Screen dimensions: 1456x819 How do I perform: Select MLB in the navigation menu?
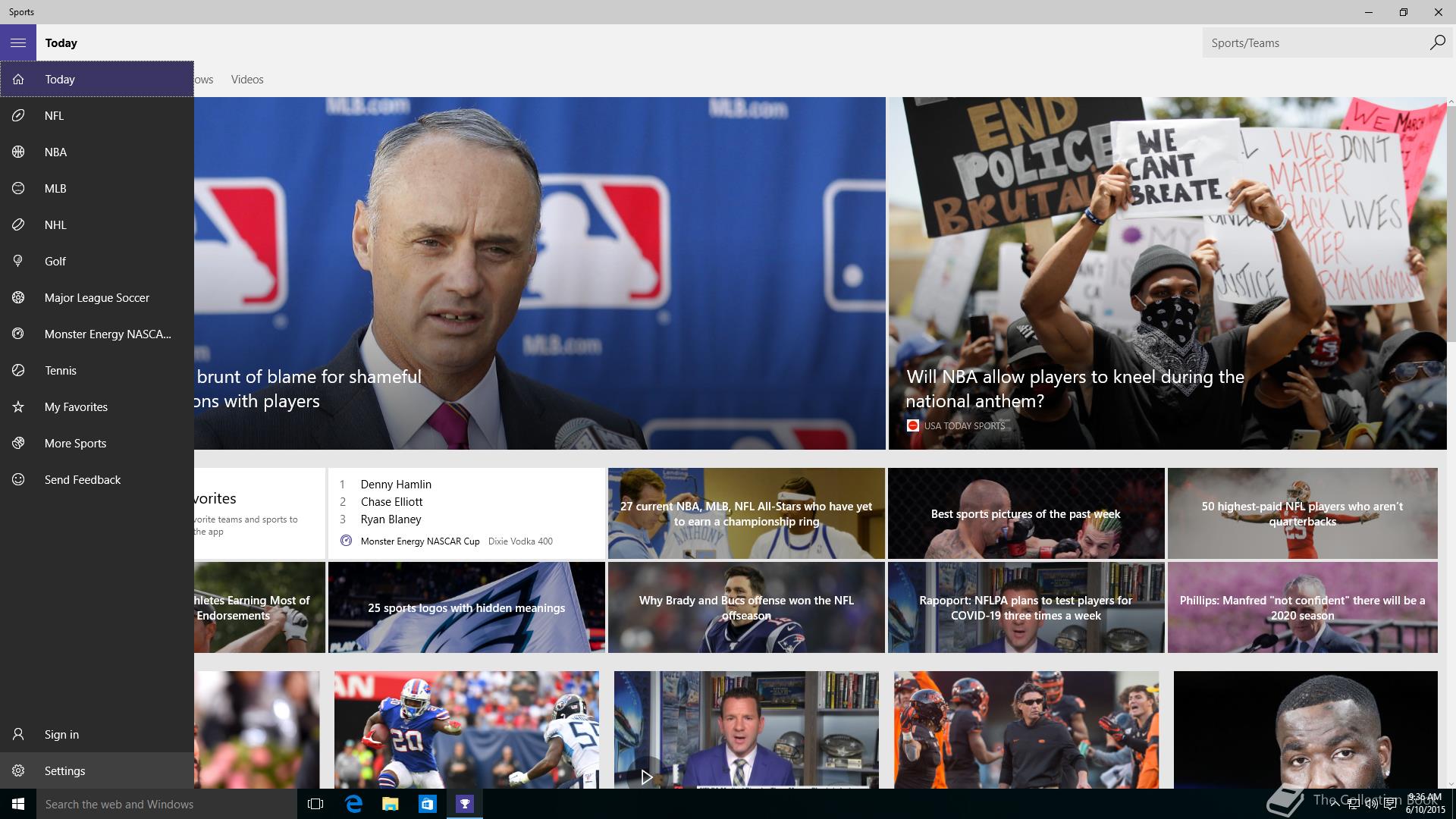click(97, 188)
